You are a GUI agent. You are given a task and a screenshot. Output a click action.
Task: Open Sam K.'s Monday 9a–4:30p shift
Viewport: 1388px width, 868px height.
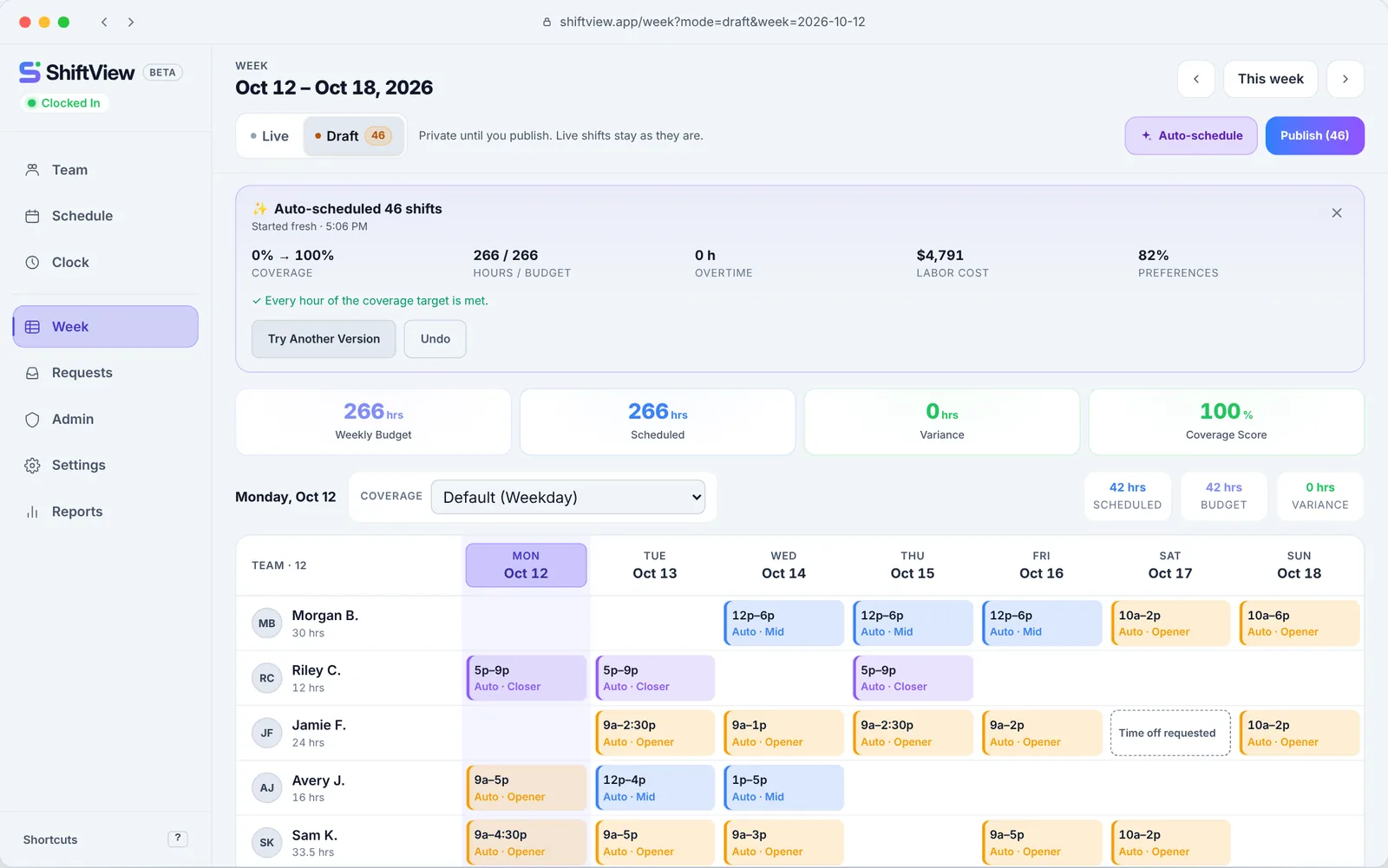526,843
